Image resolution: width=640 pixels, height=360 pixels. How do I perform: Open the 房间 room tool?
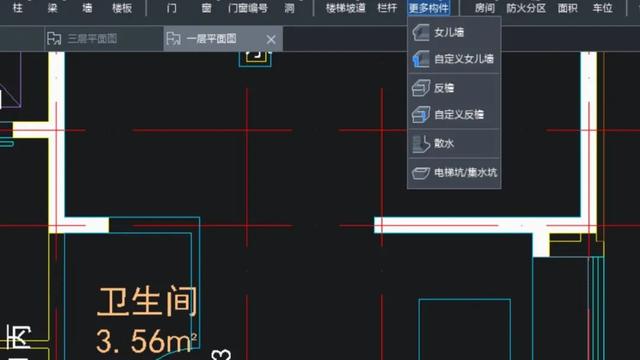[484, 8]
